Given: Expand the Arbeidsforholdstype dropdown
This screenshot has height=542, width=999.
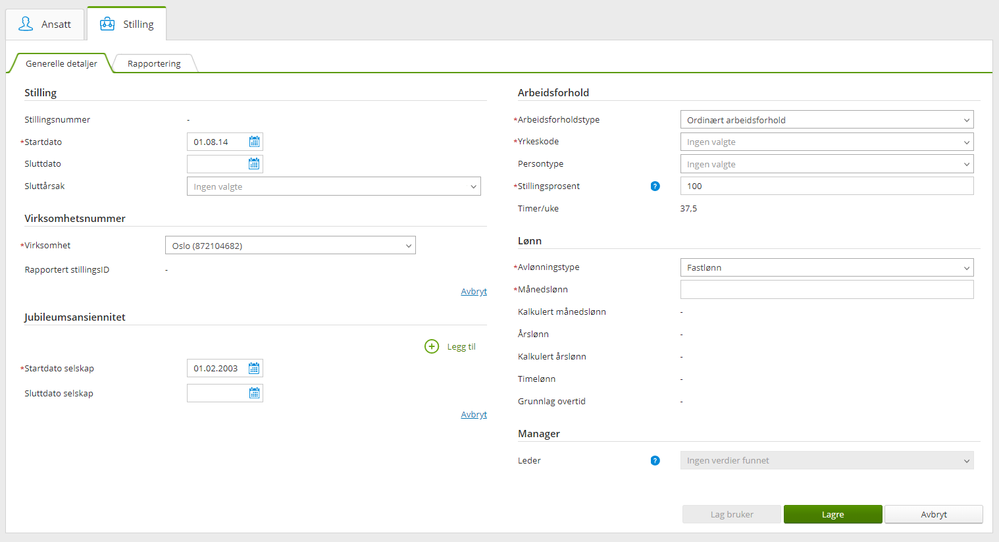Looking at the screenshot, I should 965,120.
